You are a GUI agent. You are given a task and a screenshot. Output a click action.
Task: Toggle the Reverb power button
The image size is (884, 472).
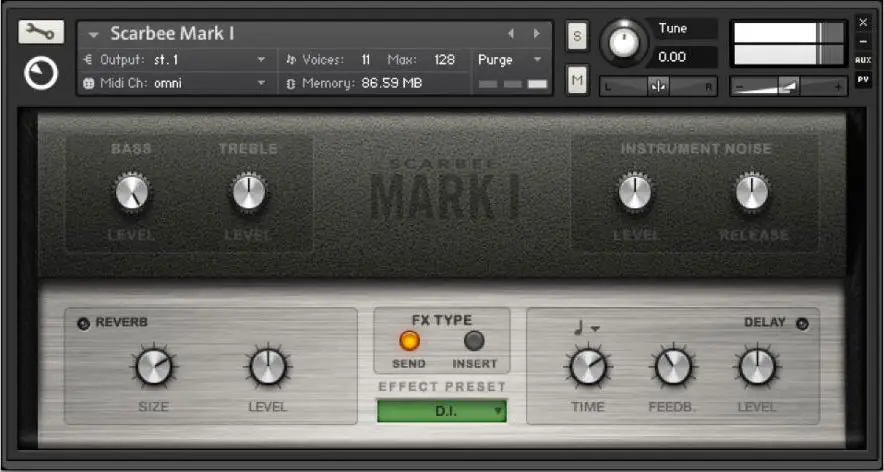point(83,324)
